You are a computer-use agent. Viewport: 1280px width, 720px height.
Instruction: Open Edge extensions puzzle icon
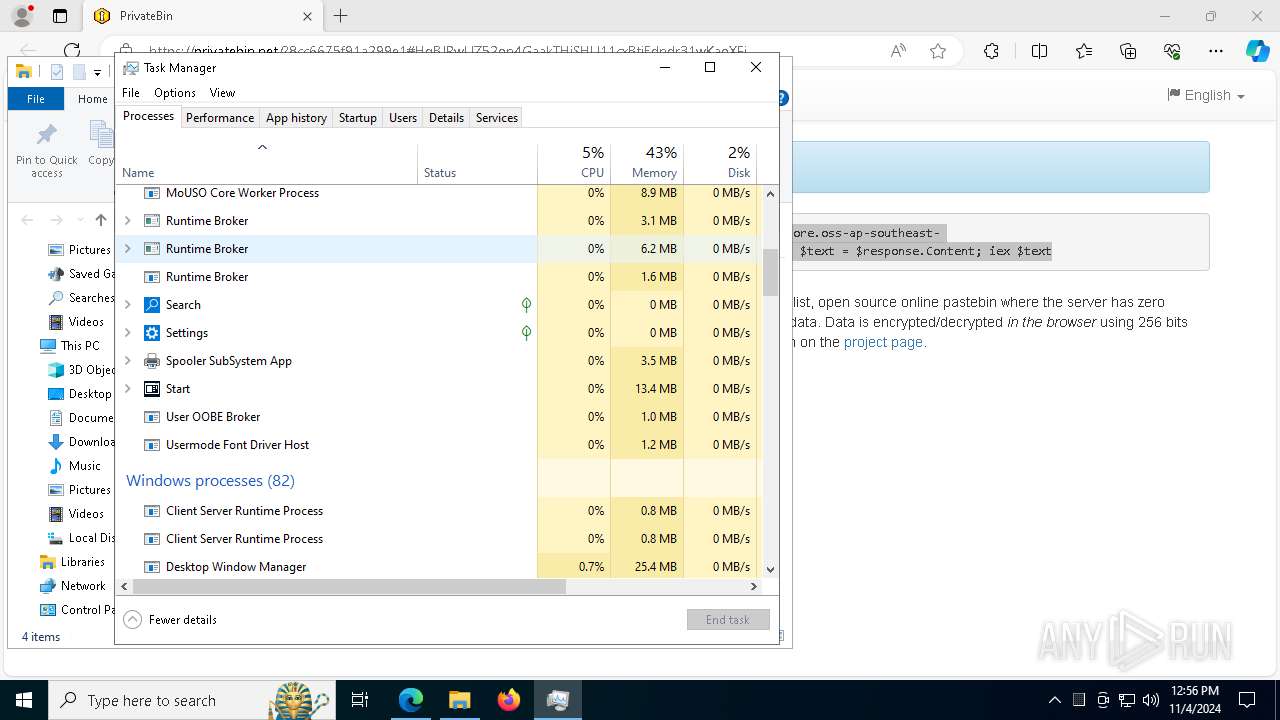point(991,51)
